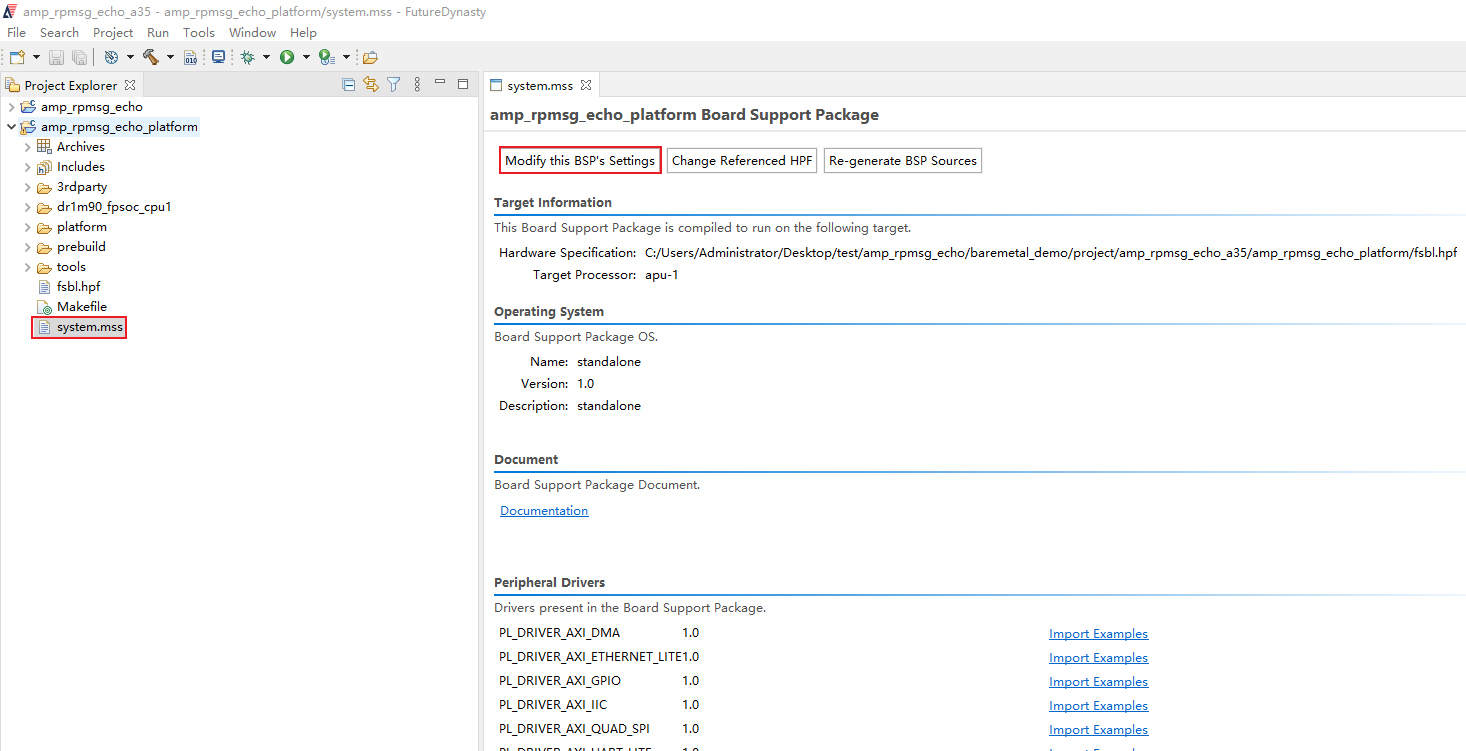Select fsbl.hpf file in the tree
Viewport: 1466px width, 751px height.
coord(78,287)
